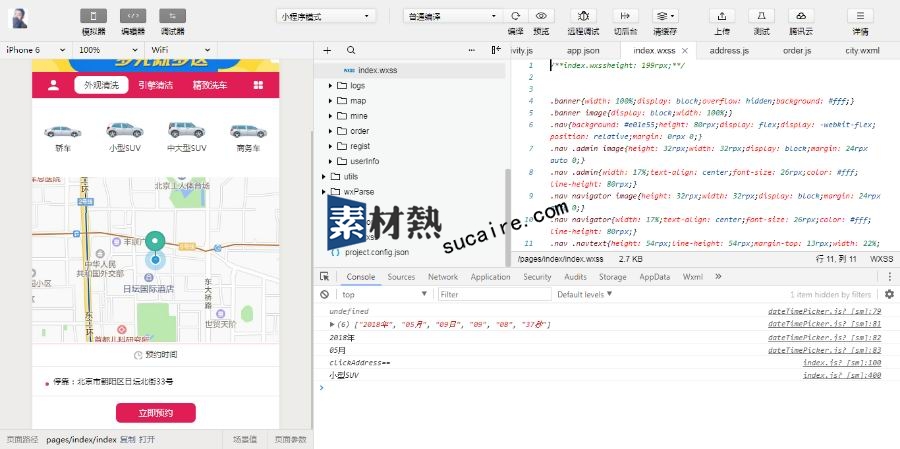Open 远程调试 remote debug tool

[x=584, y=16]
